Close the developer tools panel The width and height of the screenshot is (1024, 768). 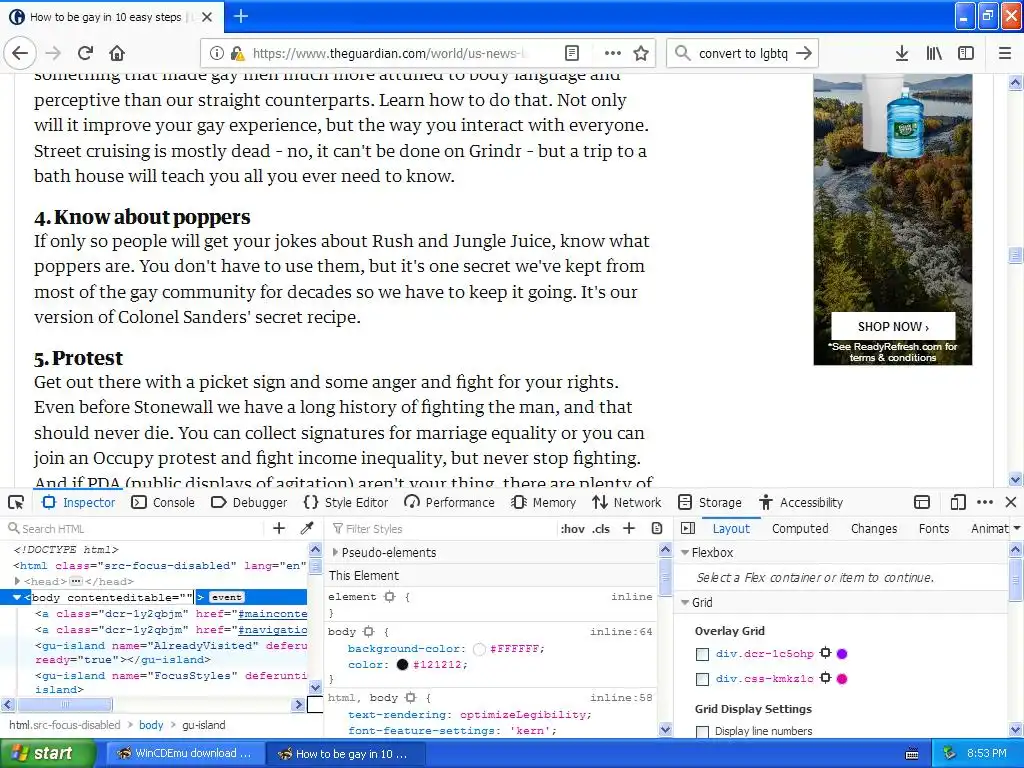coord(1011,502)
